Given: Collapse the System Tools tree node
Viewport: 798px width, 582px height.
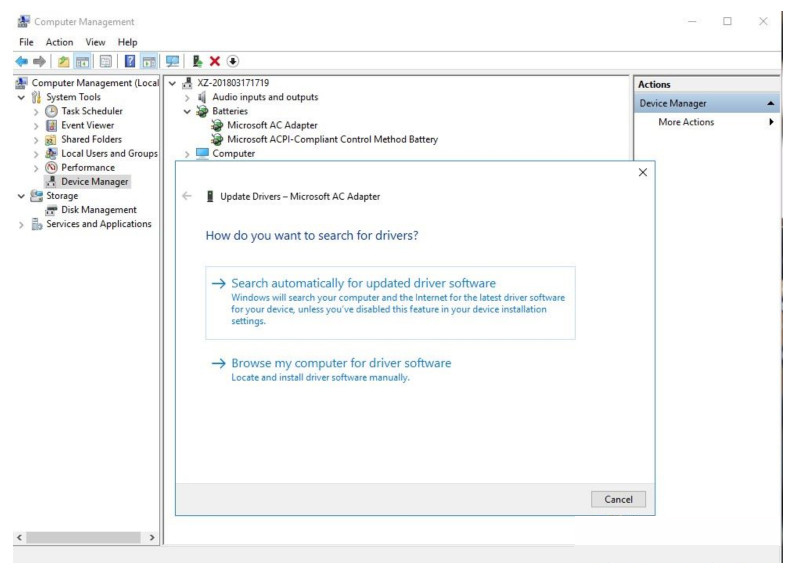Looking at the screenshot, I should pyautogui.click(x=22, y=98).
